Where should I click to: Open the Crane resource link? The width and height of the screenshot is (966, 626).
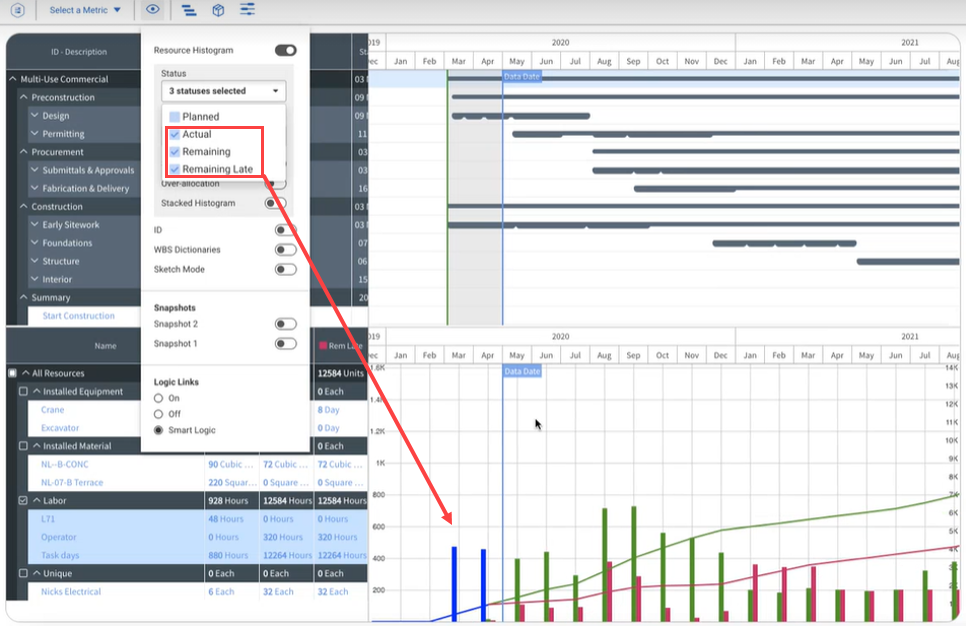(52, 410)
